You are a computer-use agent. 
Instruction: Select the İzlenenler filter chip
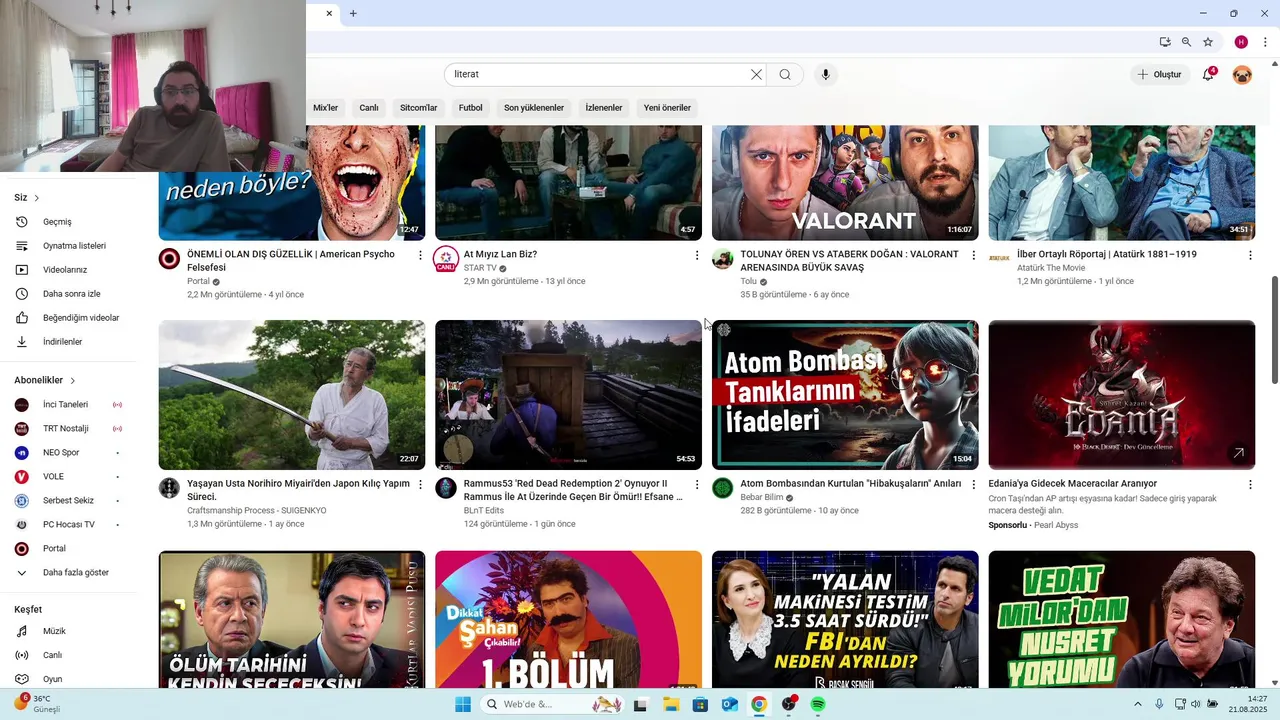(x=604, y=108)
